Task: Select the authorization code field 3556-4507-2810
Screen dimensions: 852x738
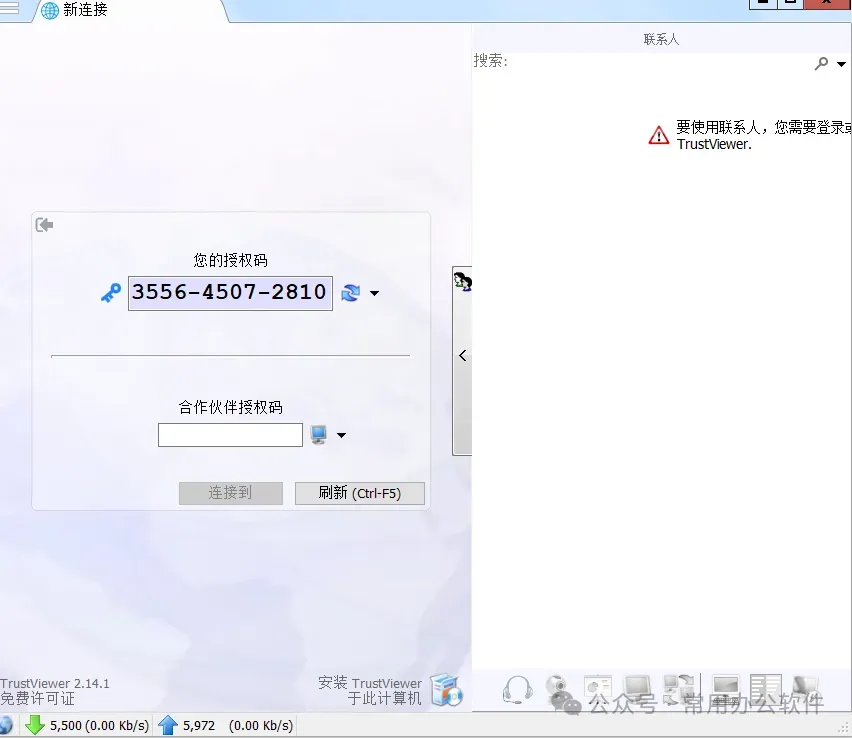Action: tap(230, 293)
